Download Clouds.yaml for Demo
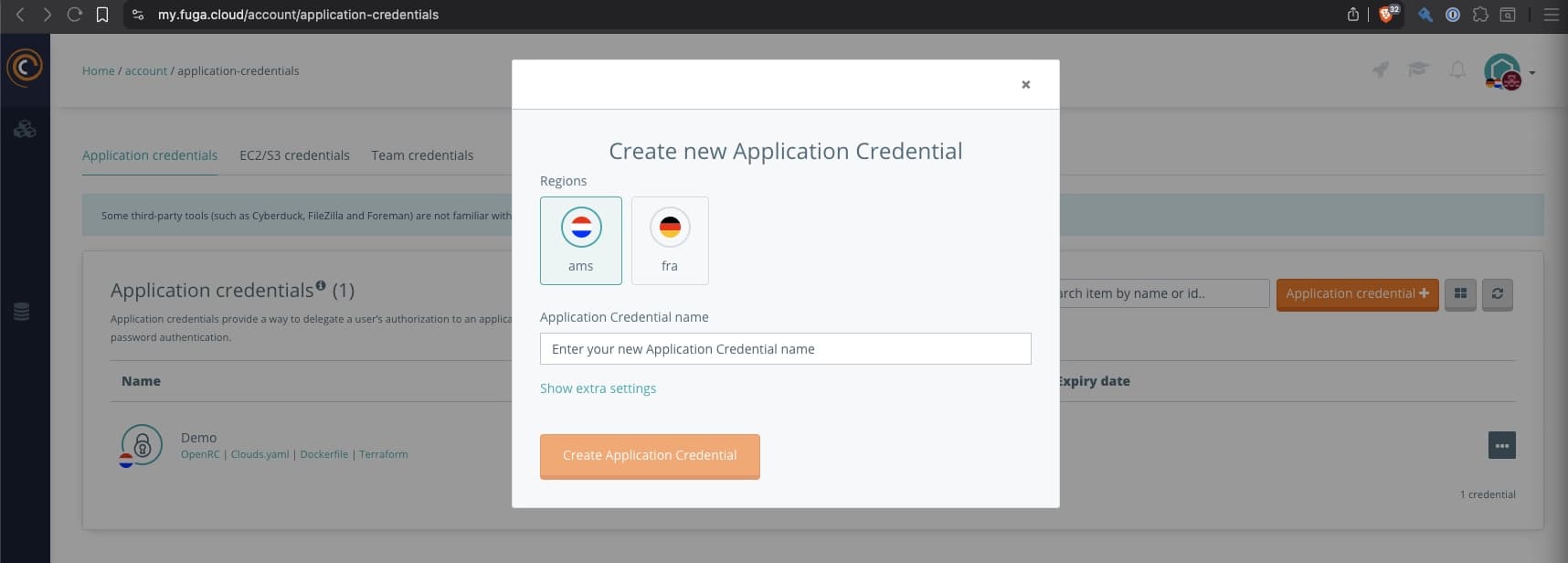1568x563 pixels. (260, 454)
